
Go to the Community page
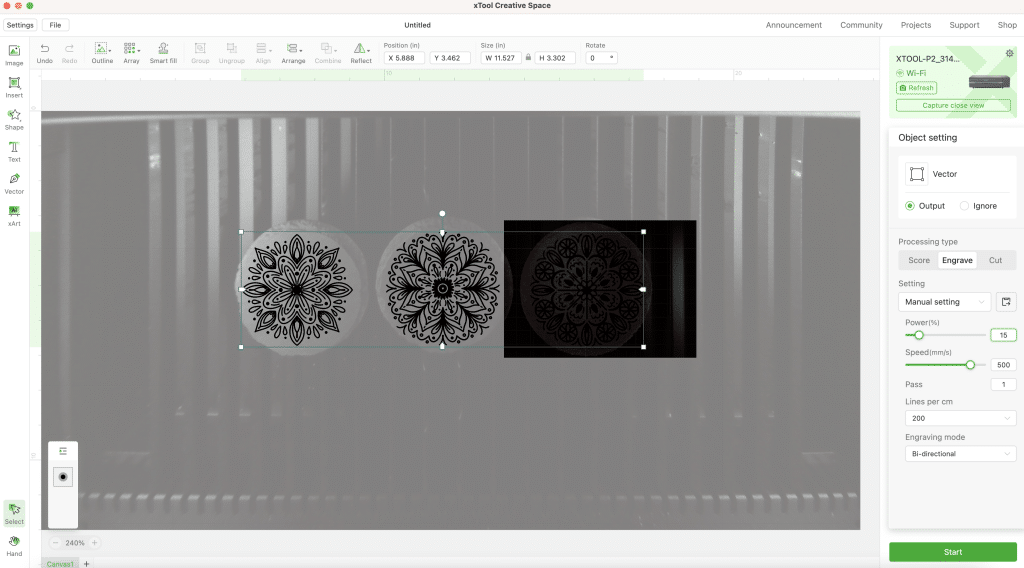pos(861,25)
